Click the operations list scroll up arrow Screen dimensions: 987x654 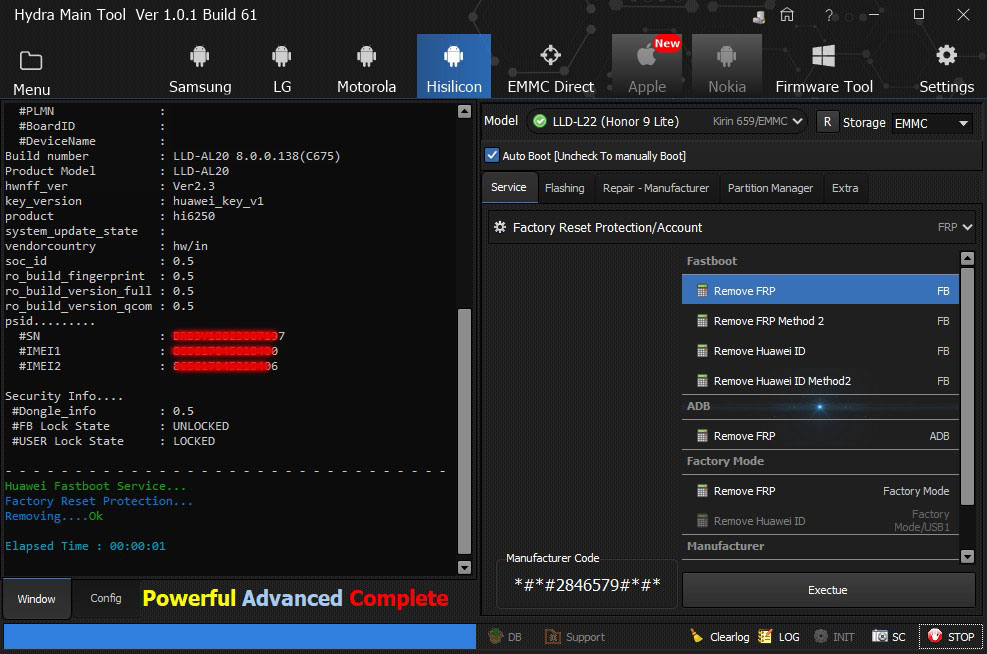click(967, 258)
